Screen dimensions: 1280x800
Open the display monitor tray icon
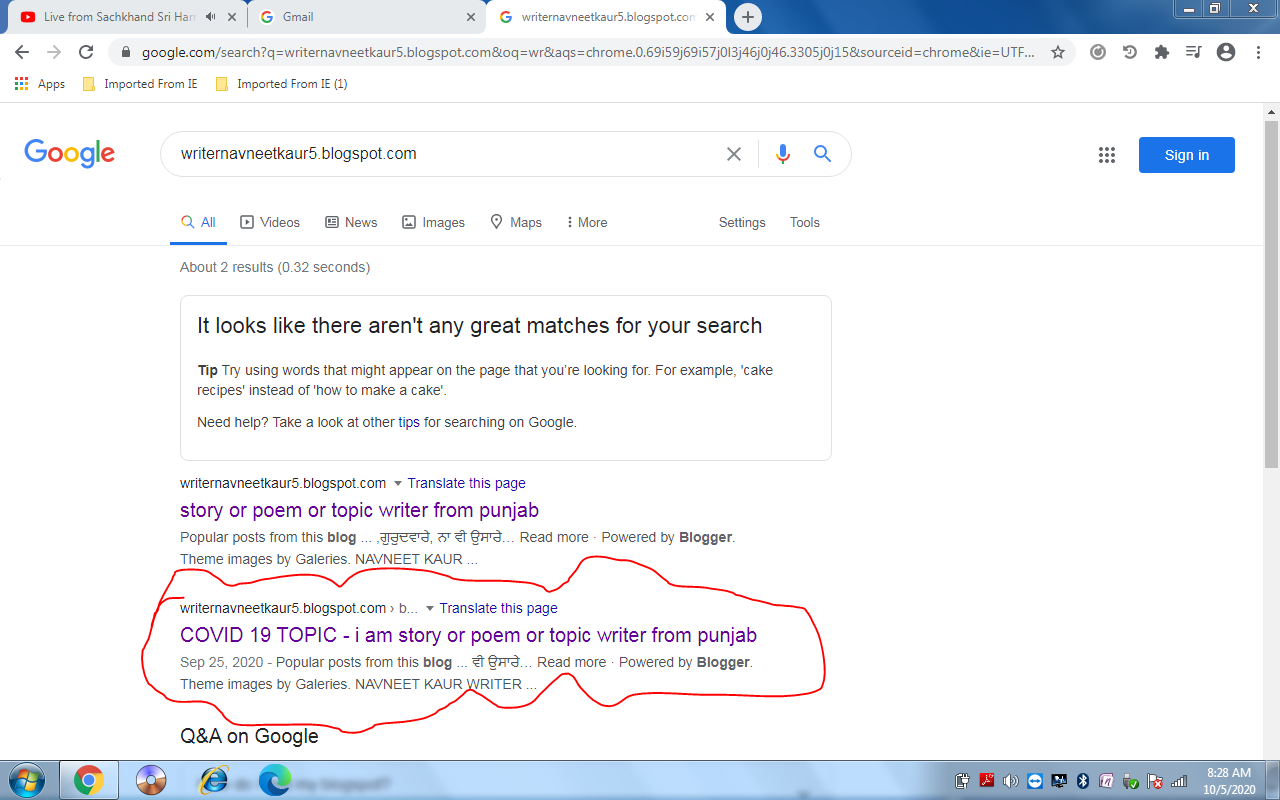tap(1059, 781)
